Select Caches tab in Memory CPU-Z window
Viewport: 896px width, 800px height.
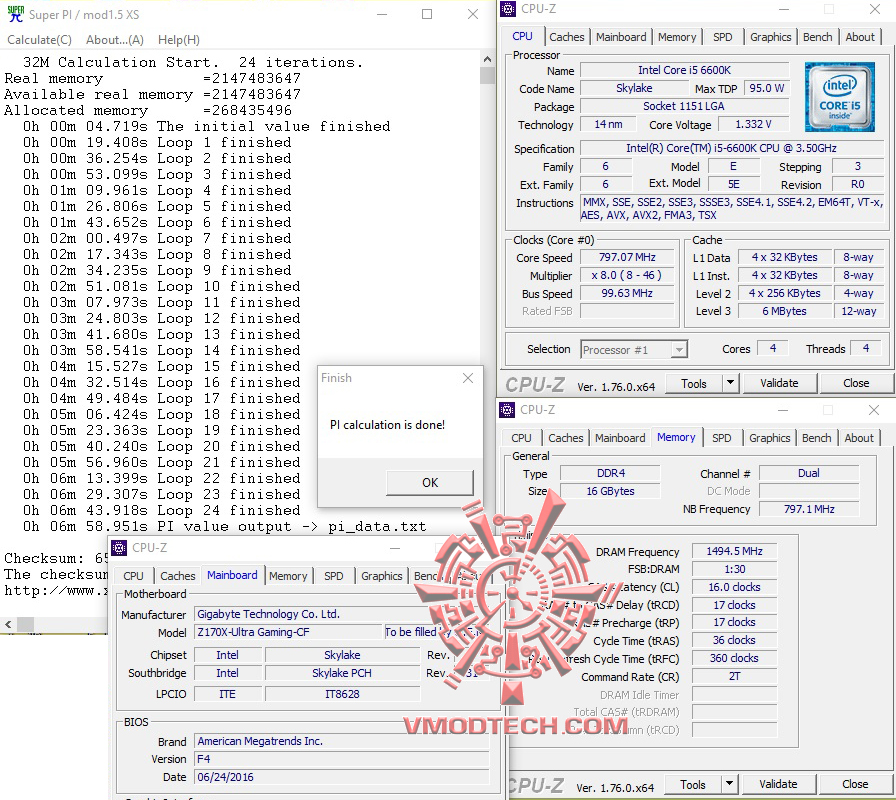pos(565,438)
